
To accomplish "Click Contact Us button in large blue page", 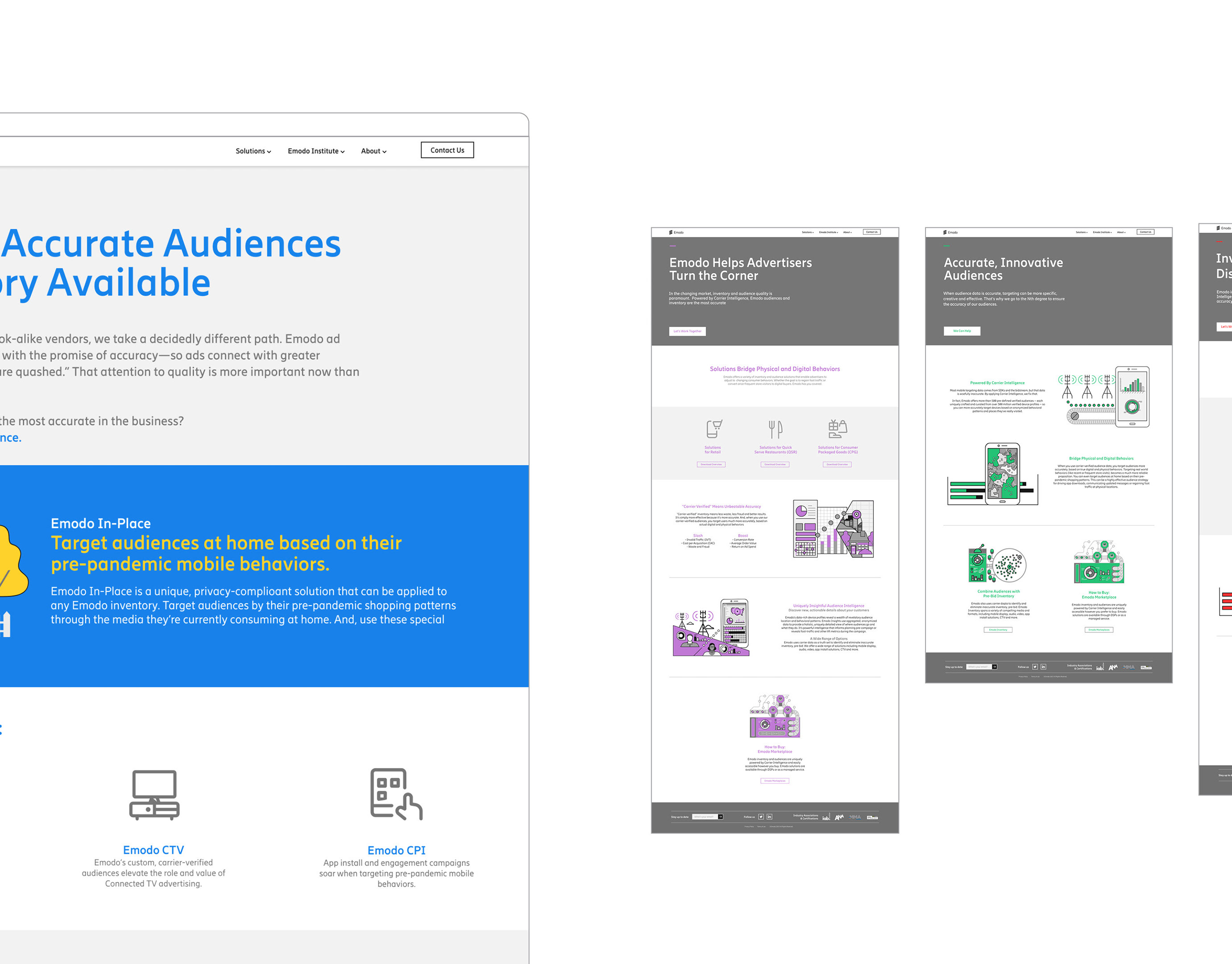I will point(447,150).
